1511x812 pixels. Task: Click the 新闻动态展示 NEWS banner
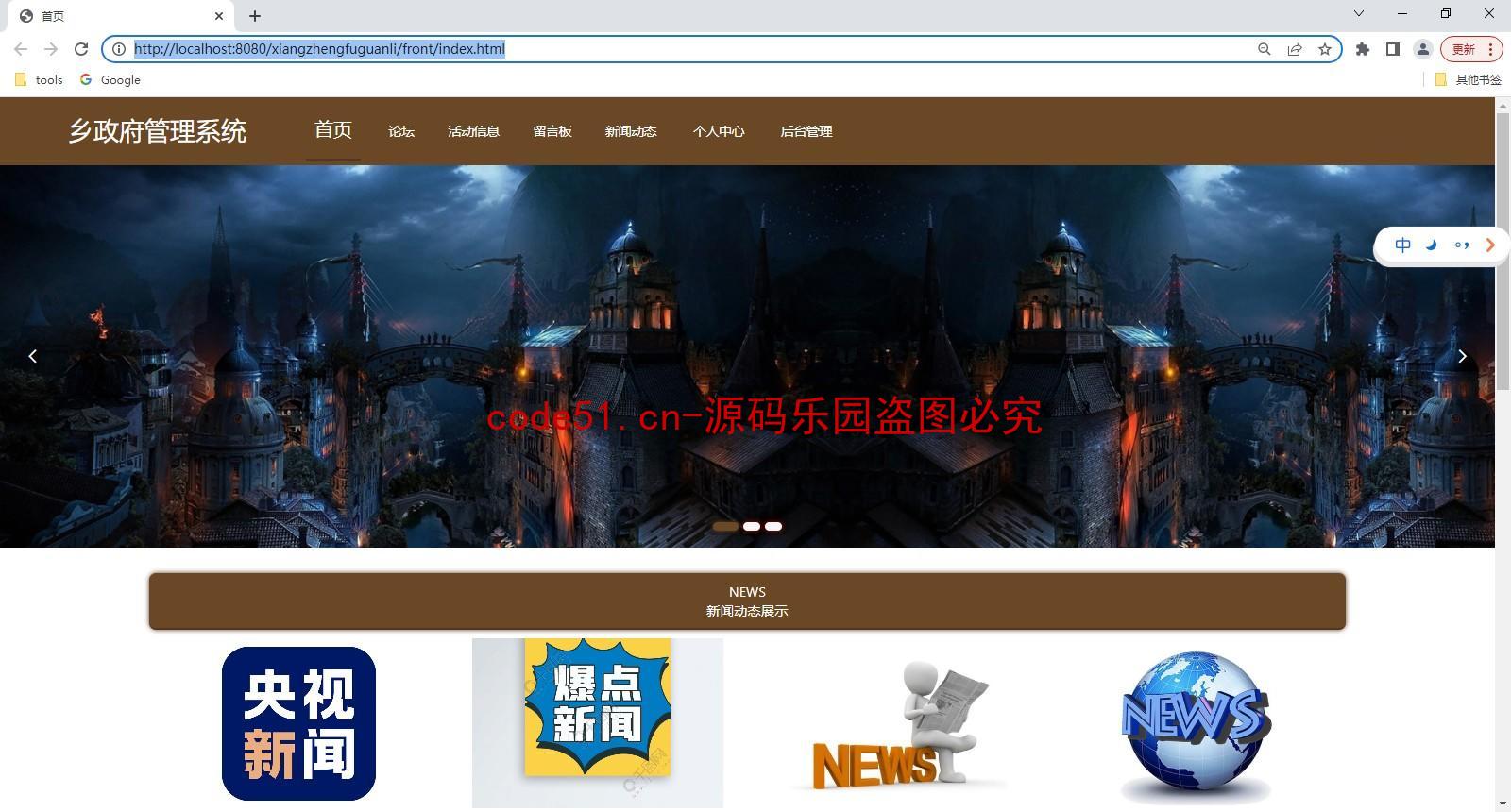(x=747, y=601)
